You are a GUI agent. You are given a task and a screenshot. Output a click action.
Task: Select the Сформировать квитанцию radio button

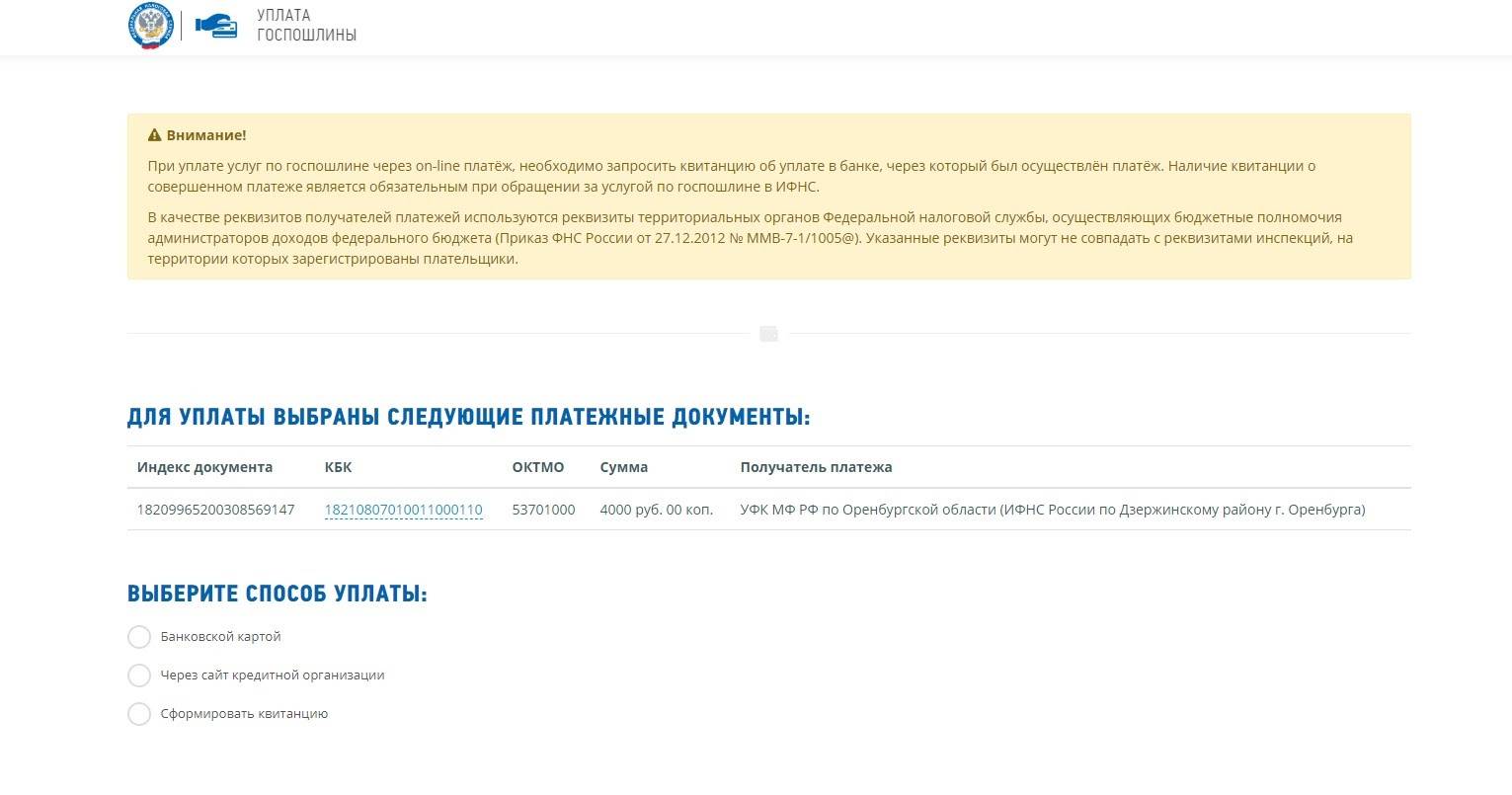pos(139,714)
